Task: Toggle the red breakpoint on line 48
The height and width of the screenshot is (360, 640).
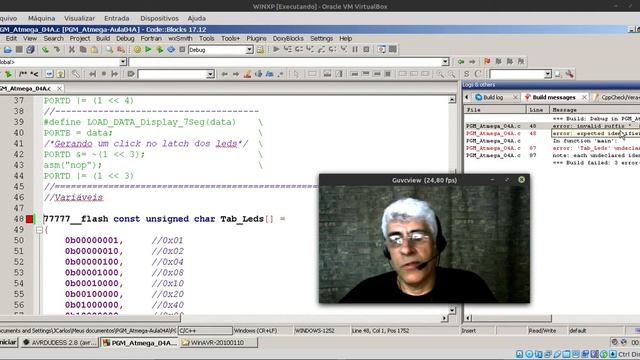Action: 29,219
